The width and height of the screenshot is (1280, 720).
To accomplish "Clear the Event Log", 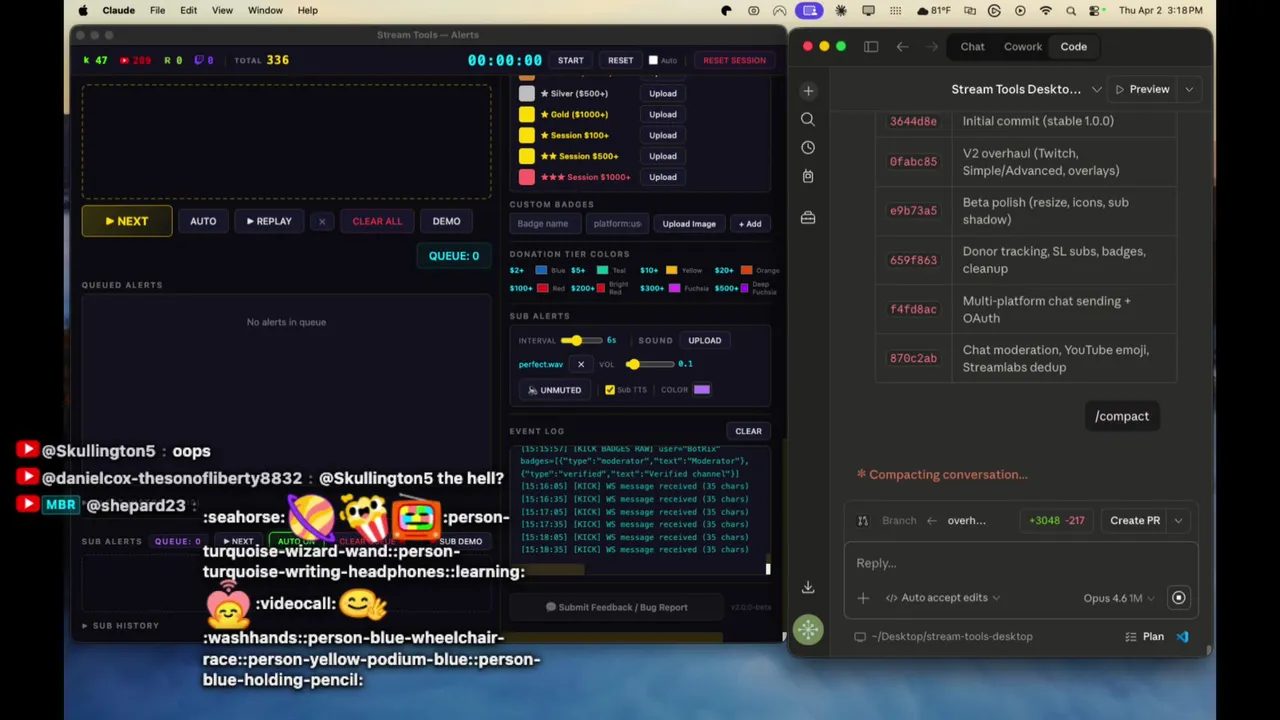I will 748,432.
